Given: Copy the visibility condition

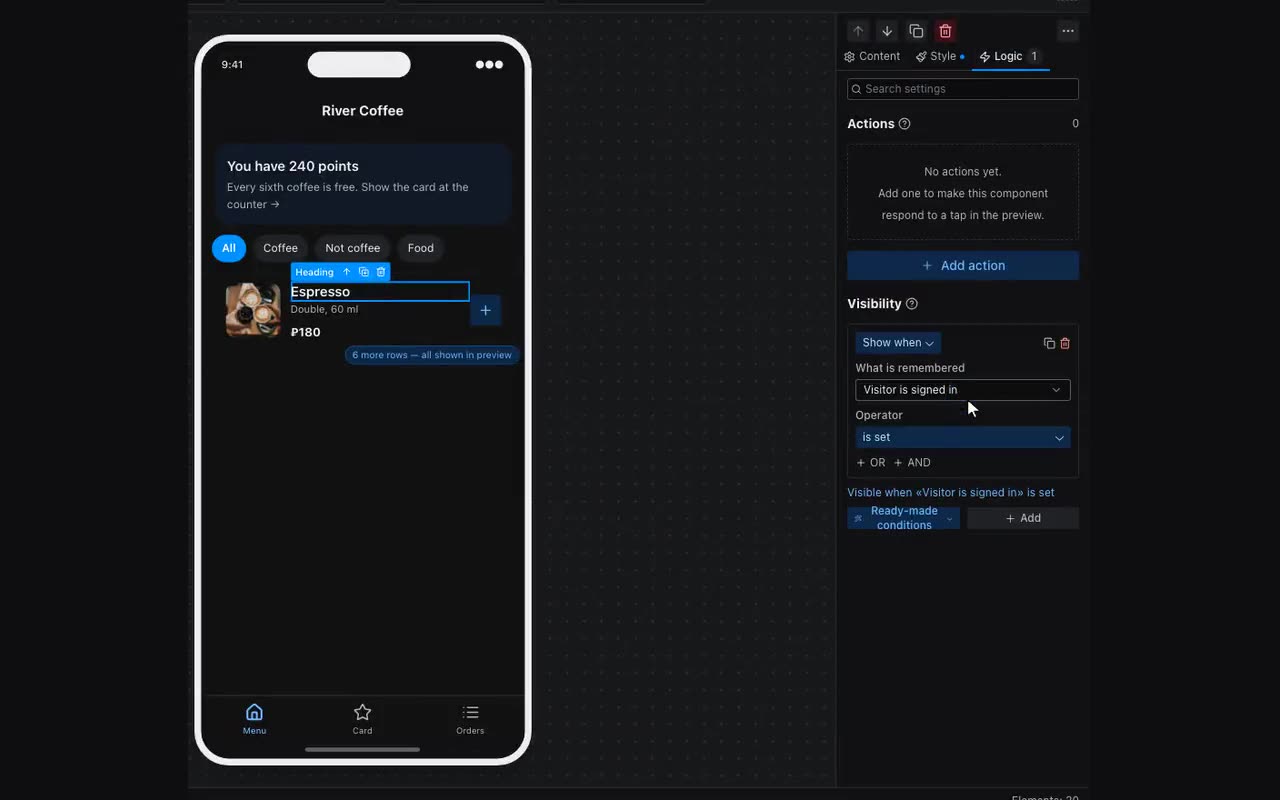Looking at the screenshot, I should pyautogui.click(x=1049, y=343).
